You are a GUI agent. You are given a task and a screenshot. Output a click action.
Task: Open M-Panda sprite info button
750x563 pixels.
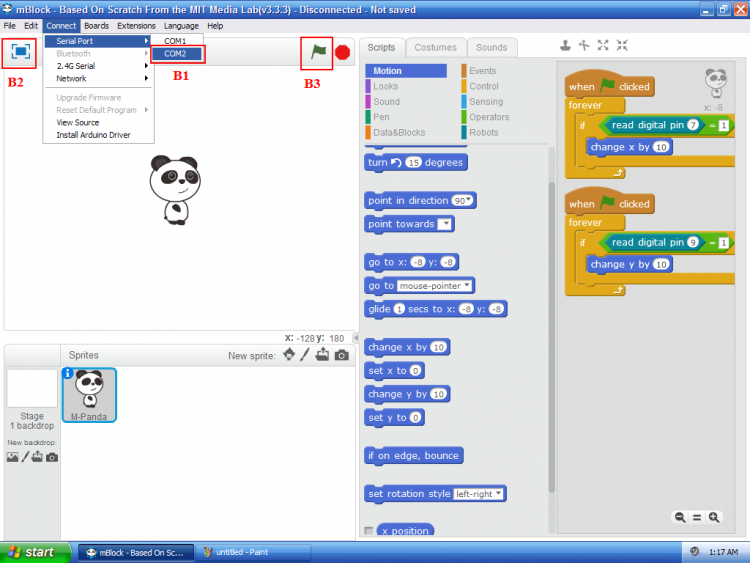pos(68,373)
